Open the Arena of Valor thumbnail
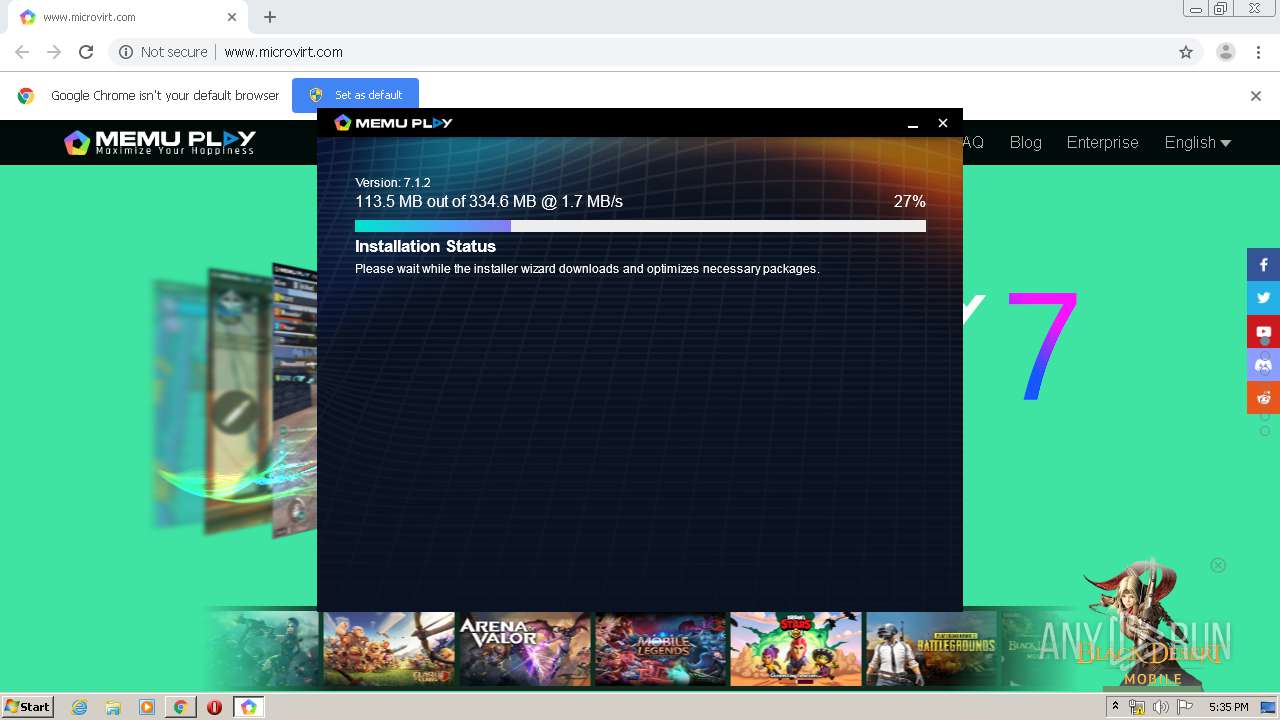The height and width of the screenshot is (720, 1280). [525, 649]
